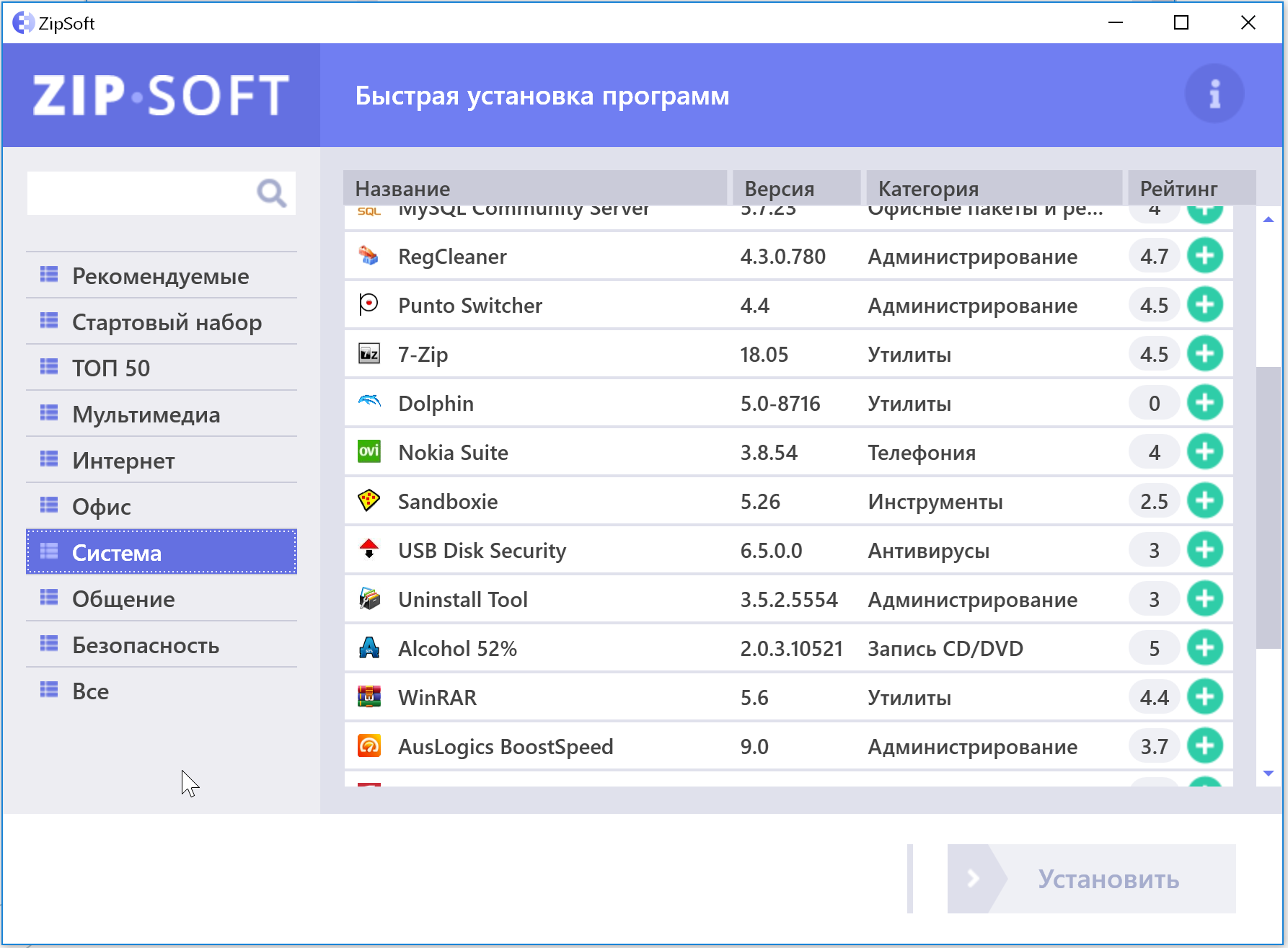Click the list scrollbar up arrow
This screenshot has height=948, width=1288.
click(x=1269, y=219)
